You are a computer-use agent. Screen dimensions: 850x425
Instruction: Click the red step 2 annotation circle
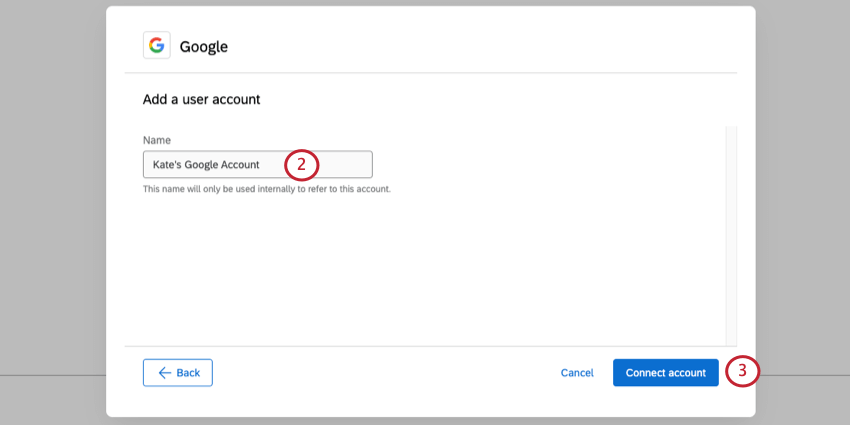(302, 164)
